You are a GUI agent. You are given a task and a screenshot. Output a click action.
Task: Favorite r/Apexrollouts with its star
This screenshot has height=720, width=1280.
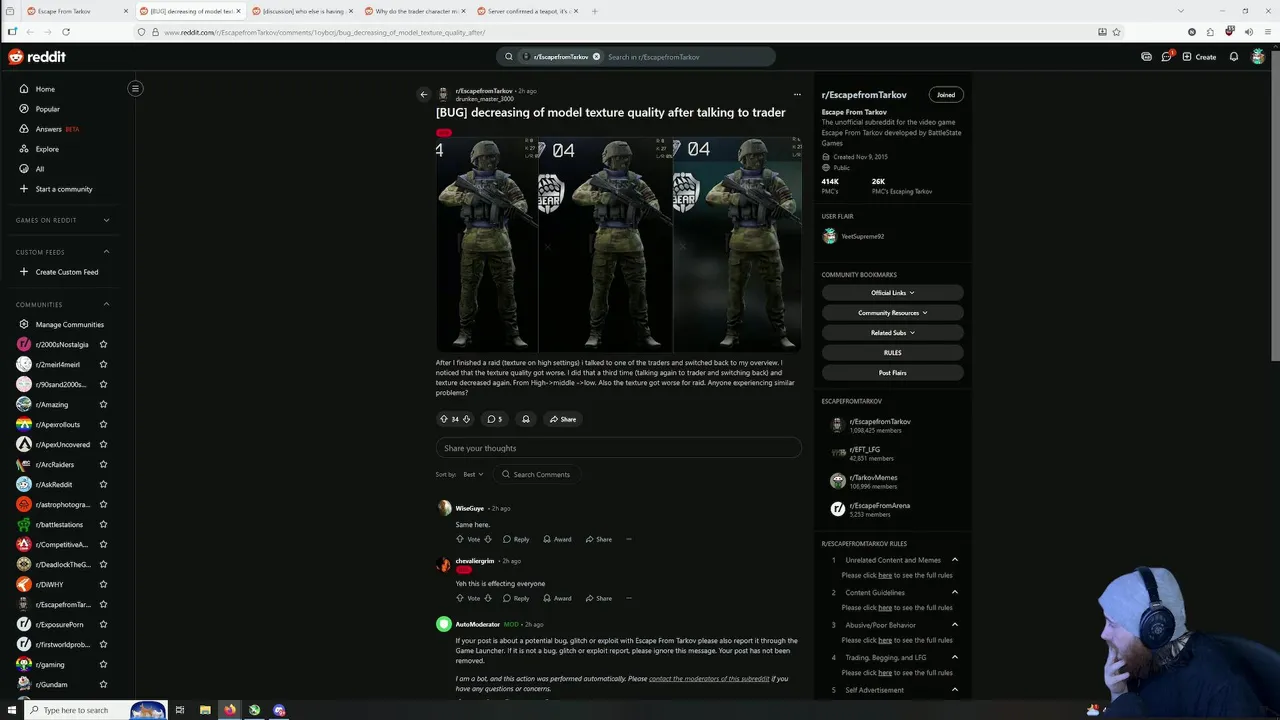coord(103,424)
